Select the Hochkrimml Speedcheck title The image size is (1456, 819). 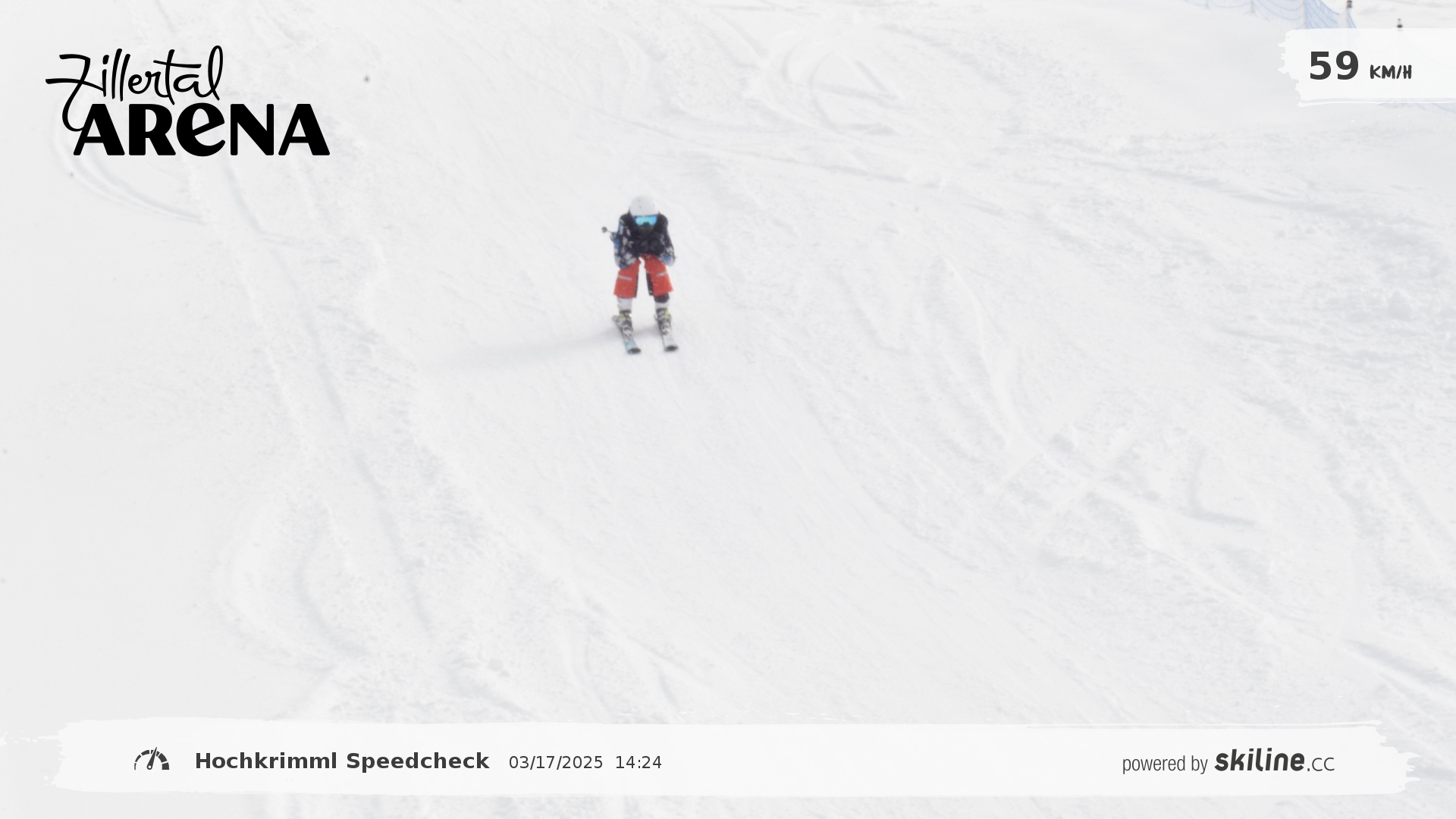click(x=342, y=761)
